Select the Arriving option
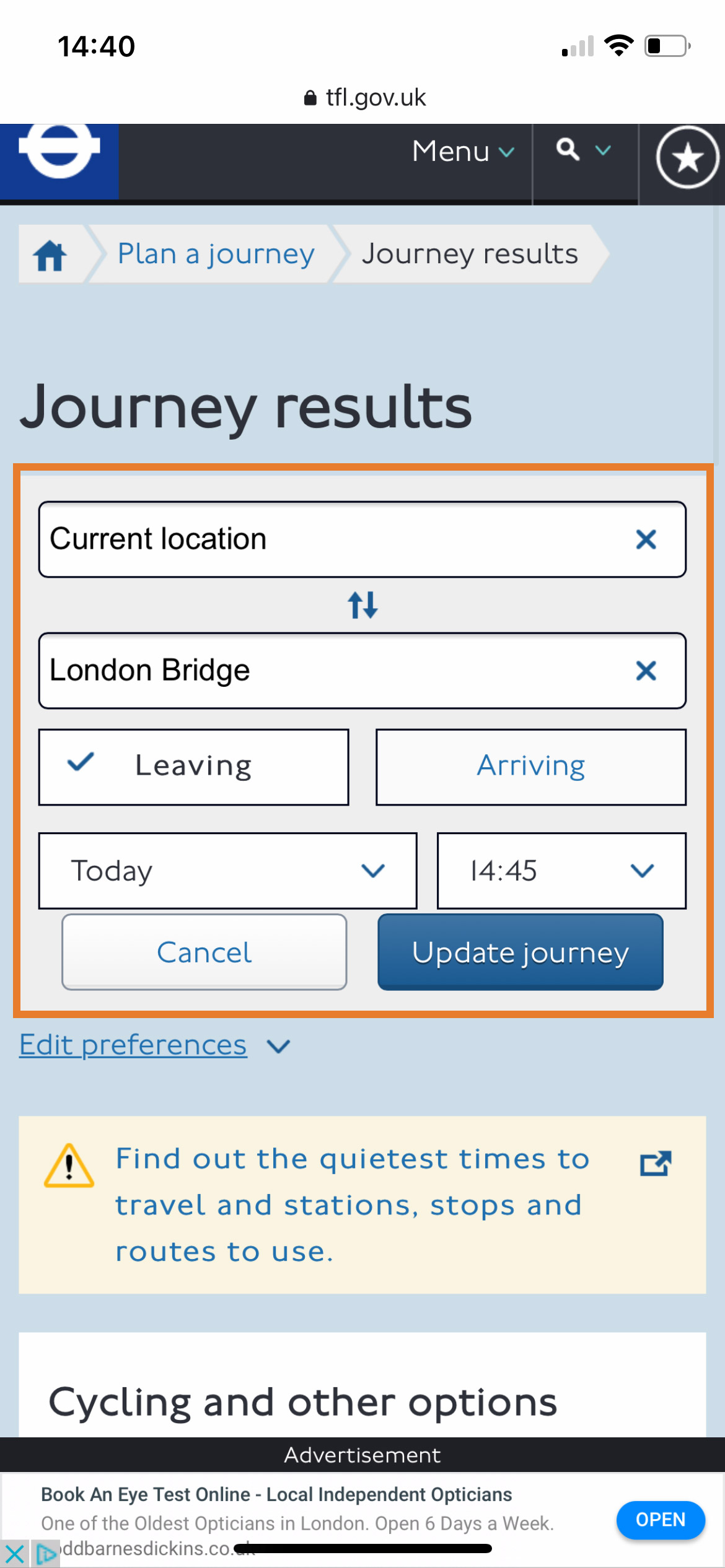This screenshot has height=1568, width=725. [531, 767]
